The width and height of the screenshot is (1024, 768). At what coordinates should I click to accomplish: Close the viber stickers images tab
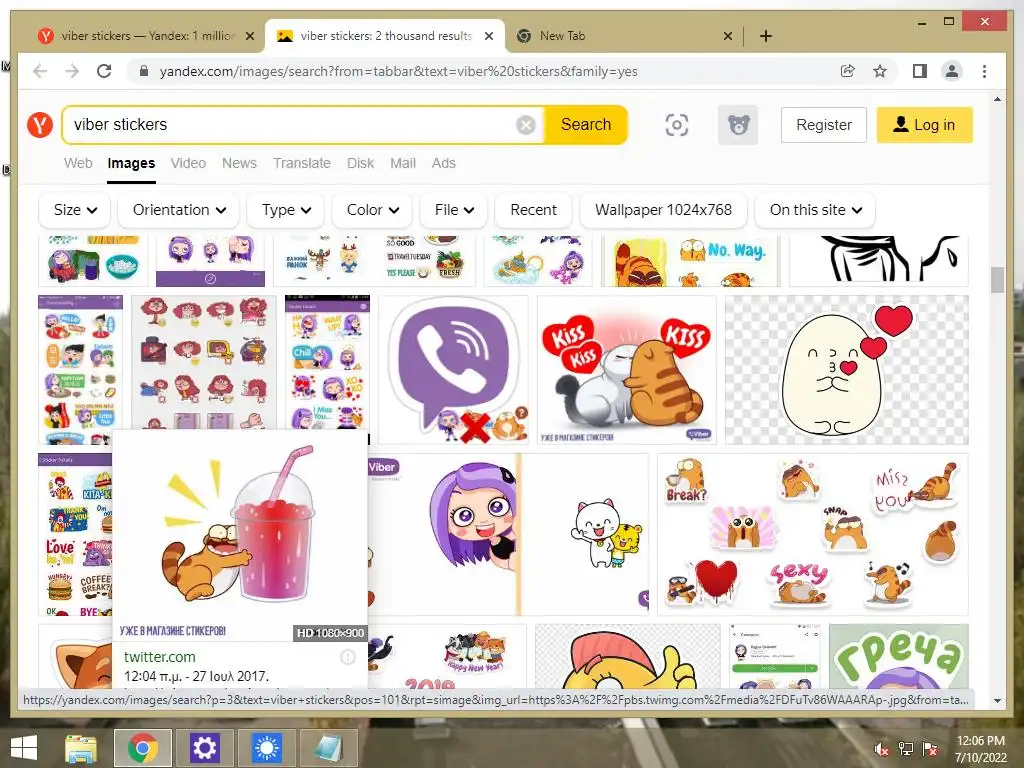tap(488, 36)
